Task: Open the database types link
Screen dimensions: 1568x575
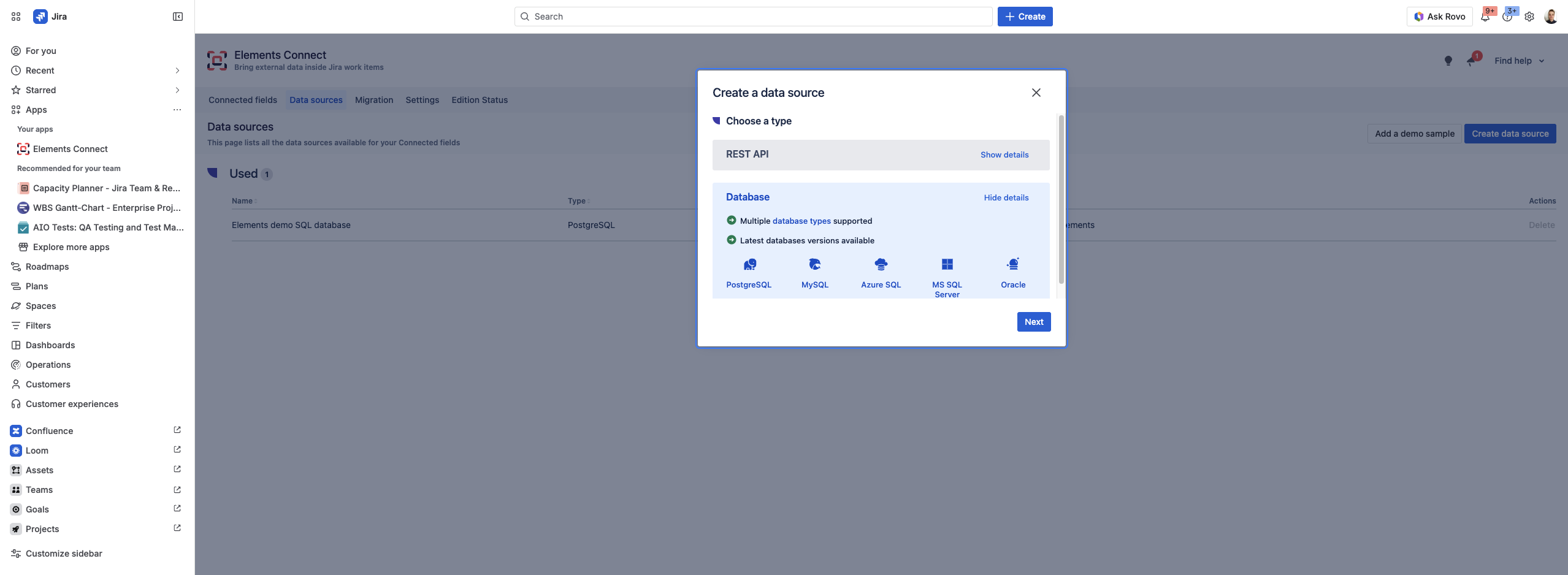Action: coord(801,221)
